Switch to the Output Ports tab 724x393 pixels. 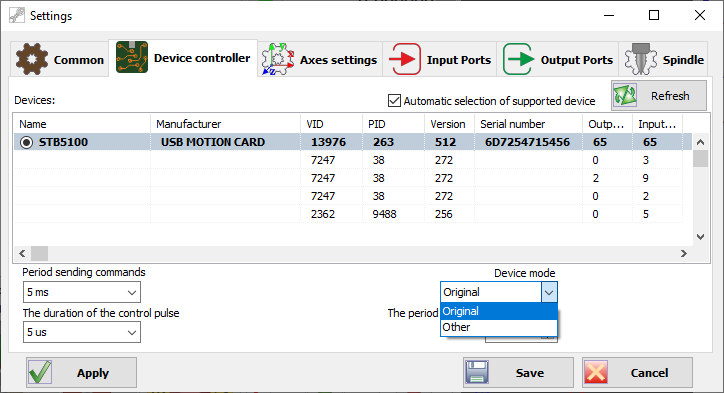coord(558,60)
